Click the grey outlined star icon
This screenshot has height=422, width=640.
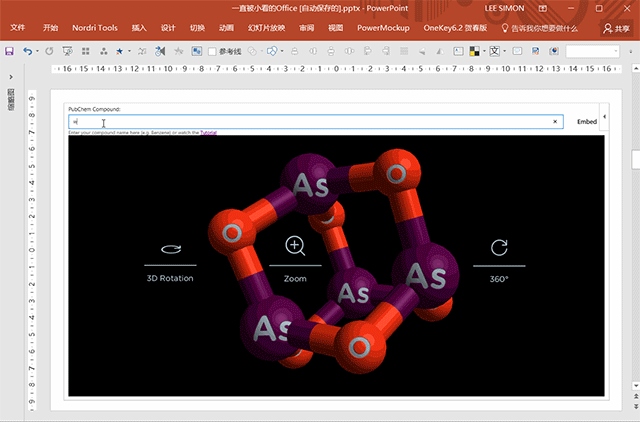(x=178, y=51)
